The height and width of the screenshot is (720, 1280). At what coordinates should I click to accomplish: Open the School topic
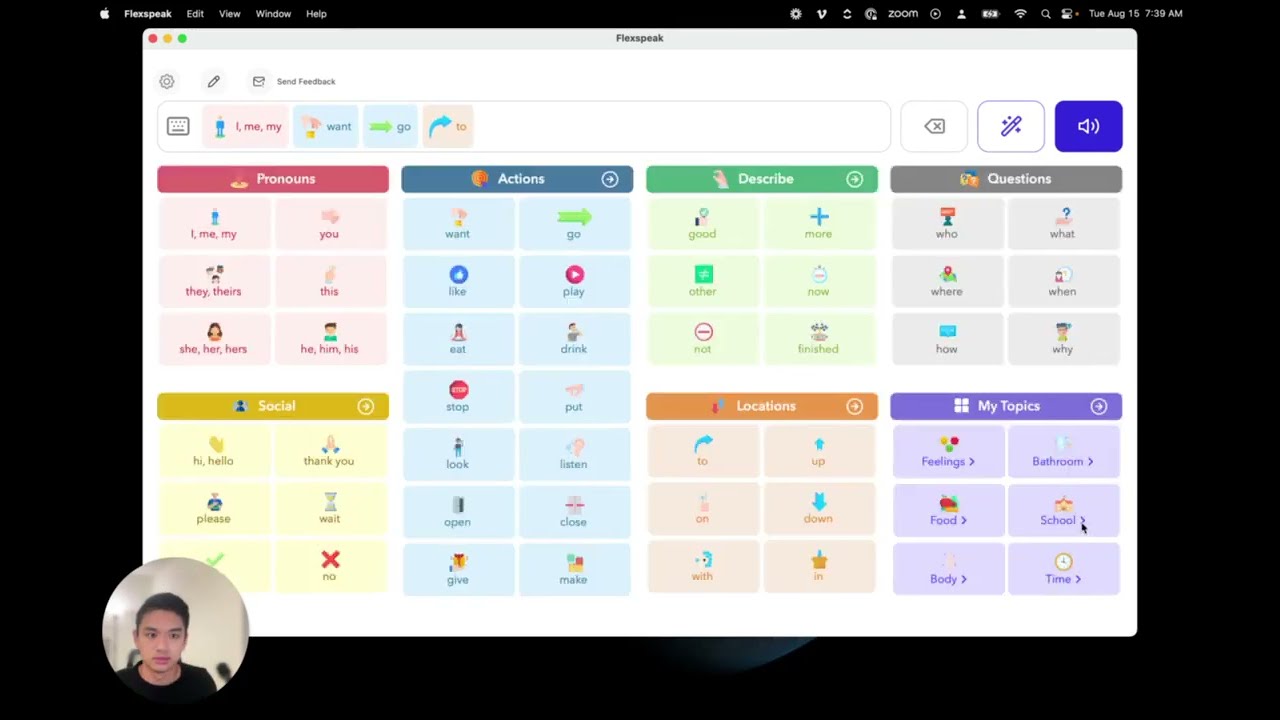point(1063,511)
